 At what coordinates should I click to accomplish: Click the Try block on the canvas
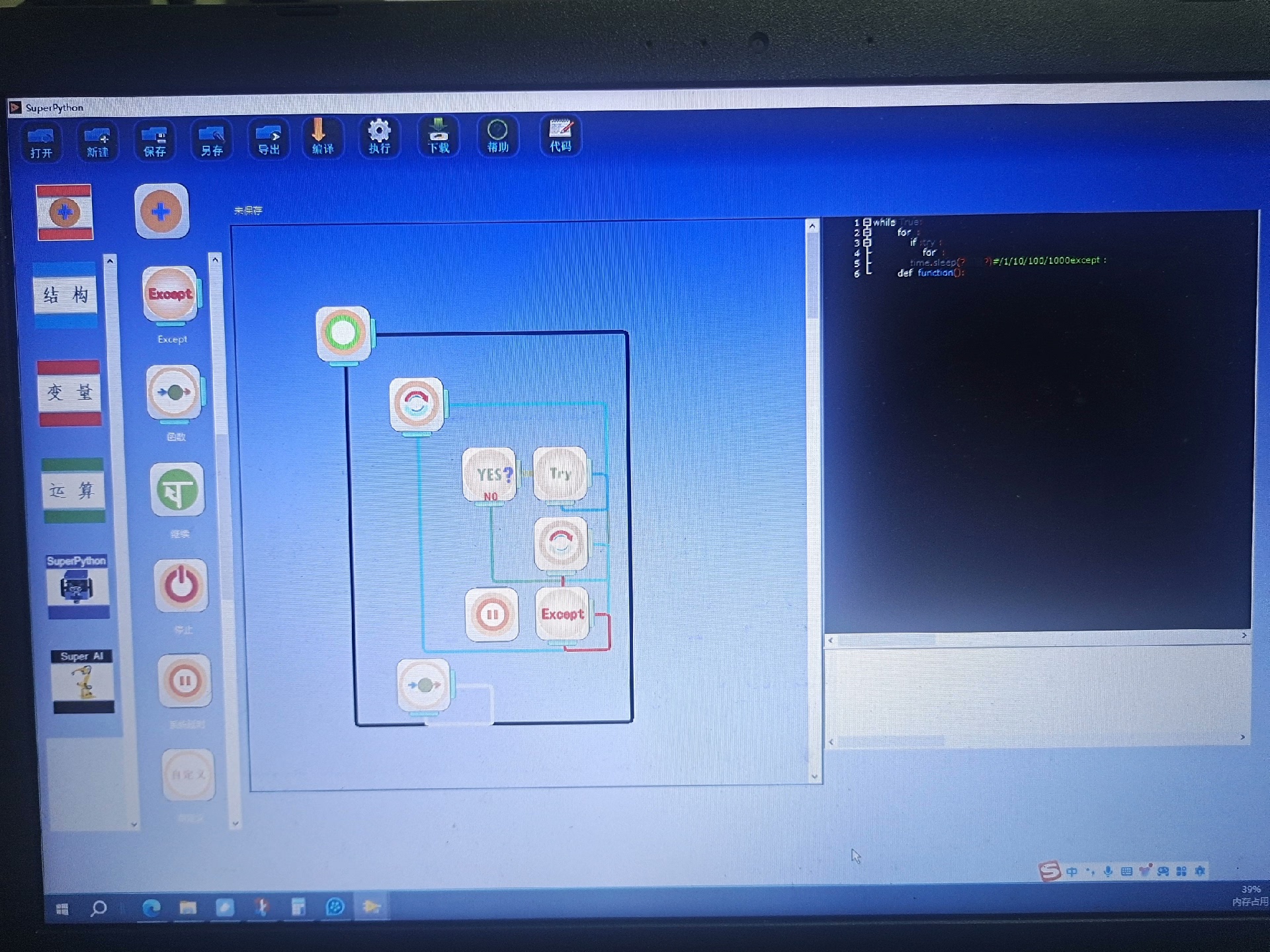coord(560,474)
